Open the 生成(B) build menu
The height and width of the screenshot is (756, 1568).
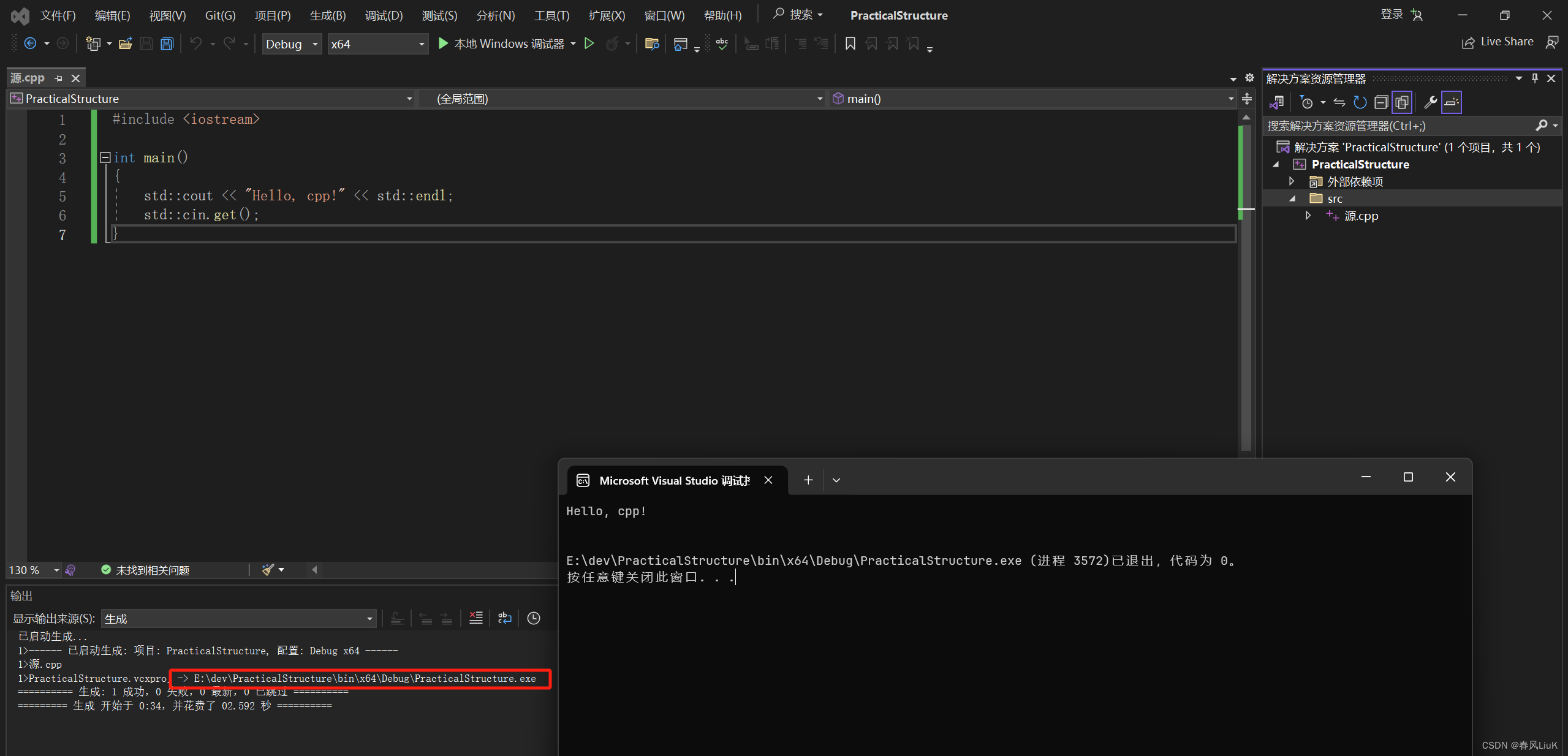coord(327,15)
